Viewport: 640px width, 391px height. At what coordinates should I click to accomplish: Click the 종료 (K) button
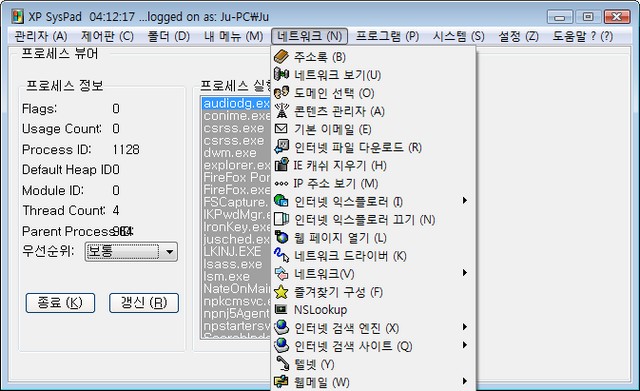coord(60,303)
